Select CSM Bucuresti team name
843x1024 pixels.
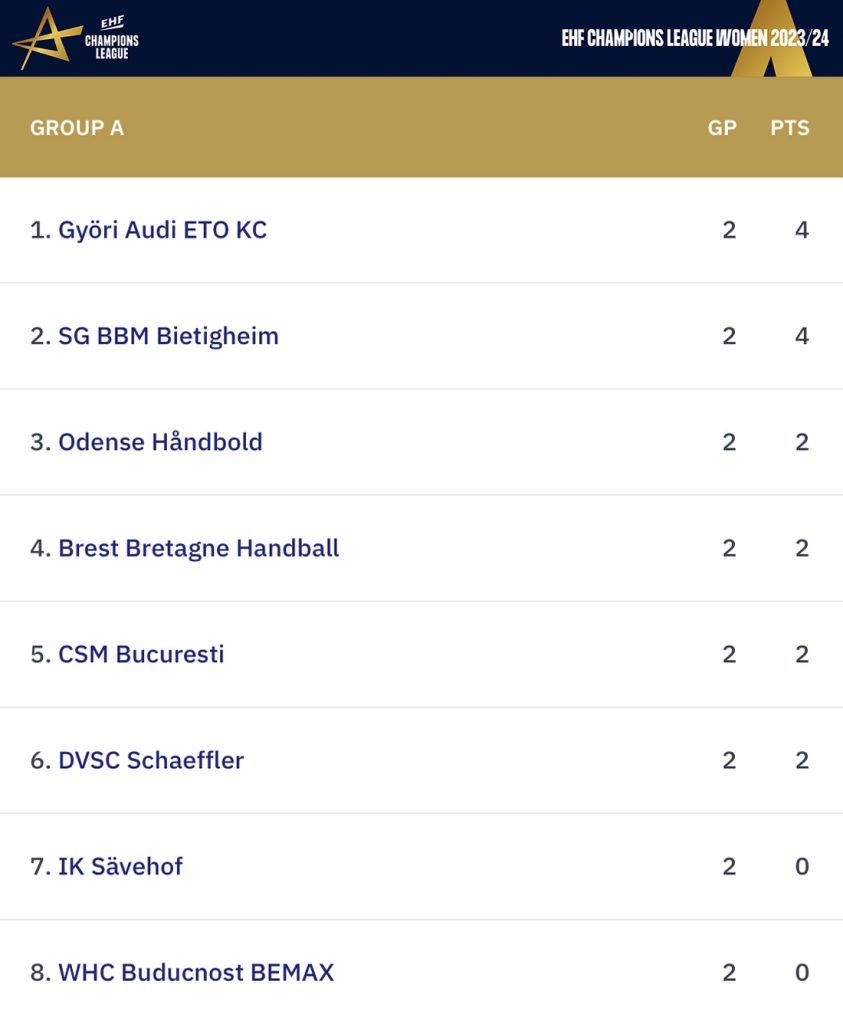141,654
